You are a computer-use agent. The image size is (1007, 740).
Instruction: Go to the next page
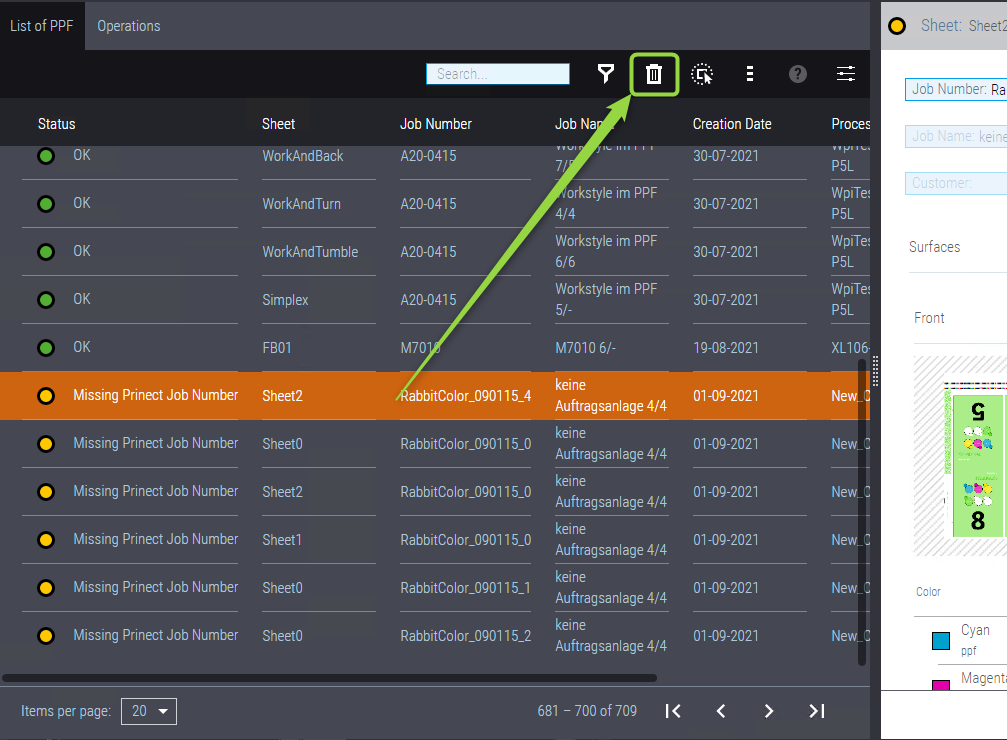coord(769,711)
